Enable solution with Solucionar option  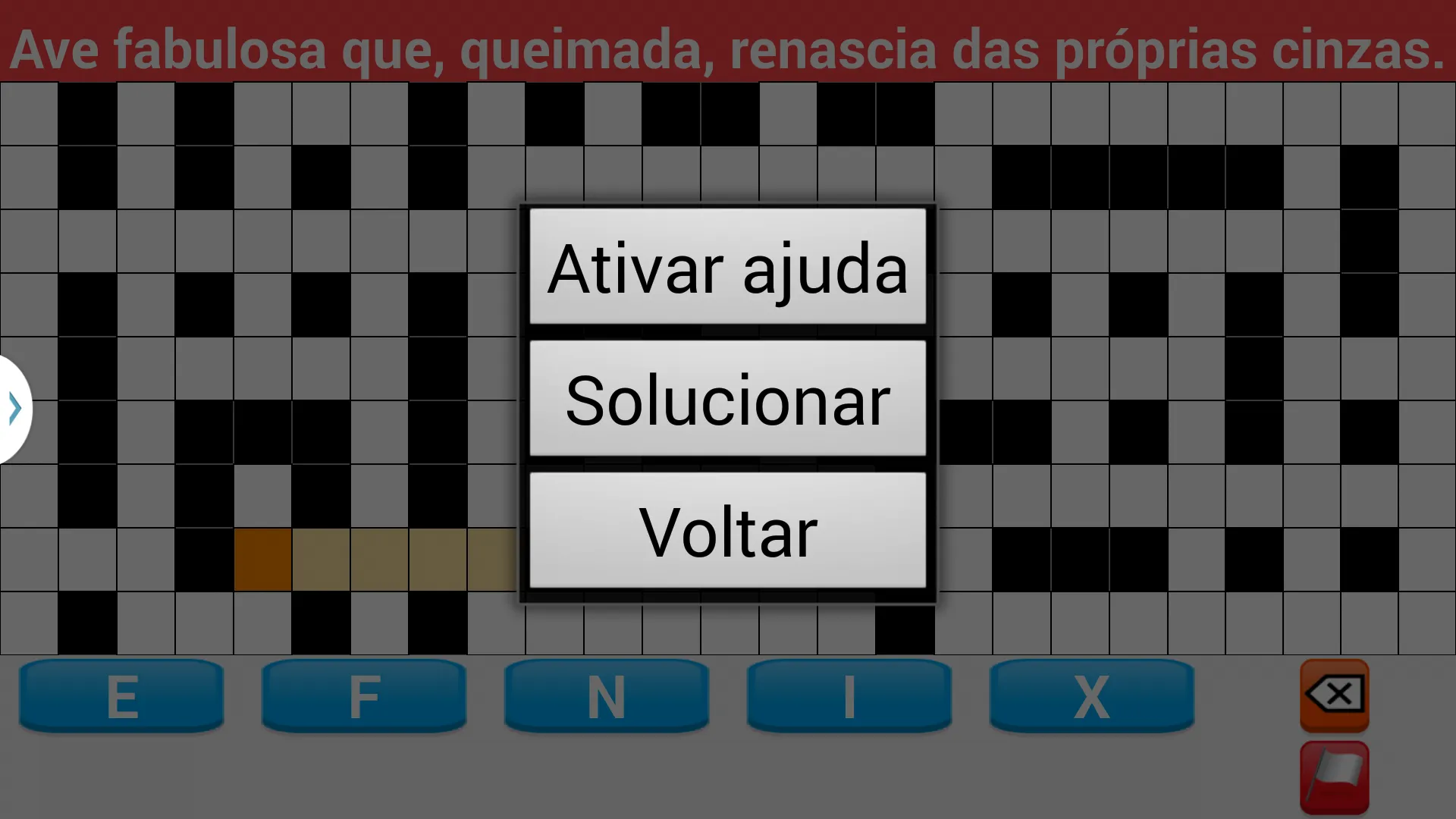pyautogui.click(x=727, y=399)
